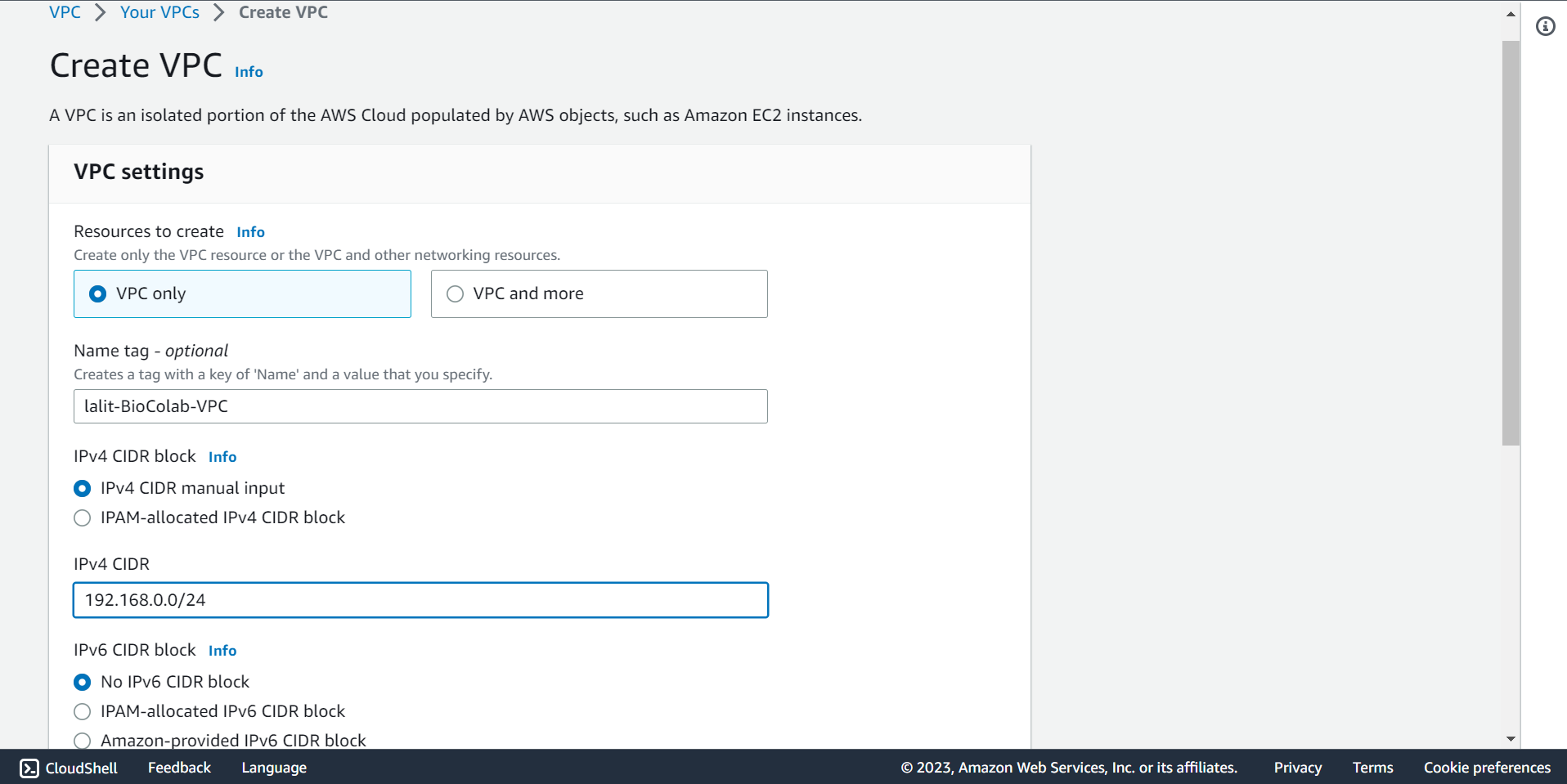
Task: Open Feedback in footer
Action: (179, 768)
